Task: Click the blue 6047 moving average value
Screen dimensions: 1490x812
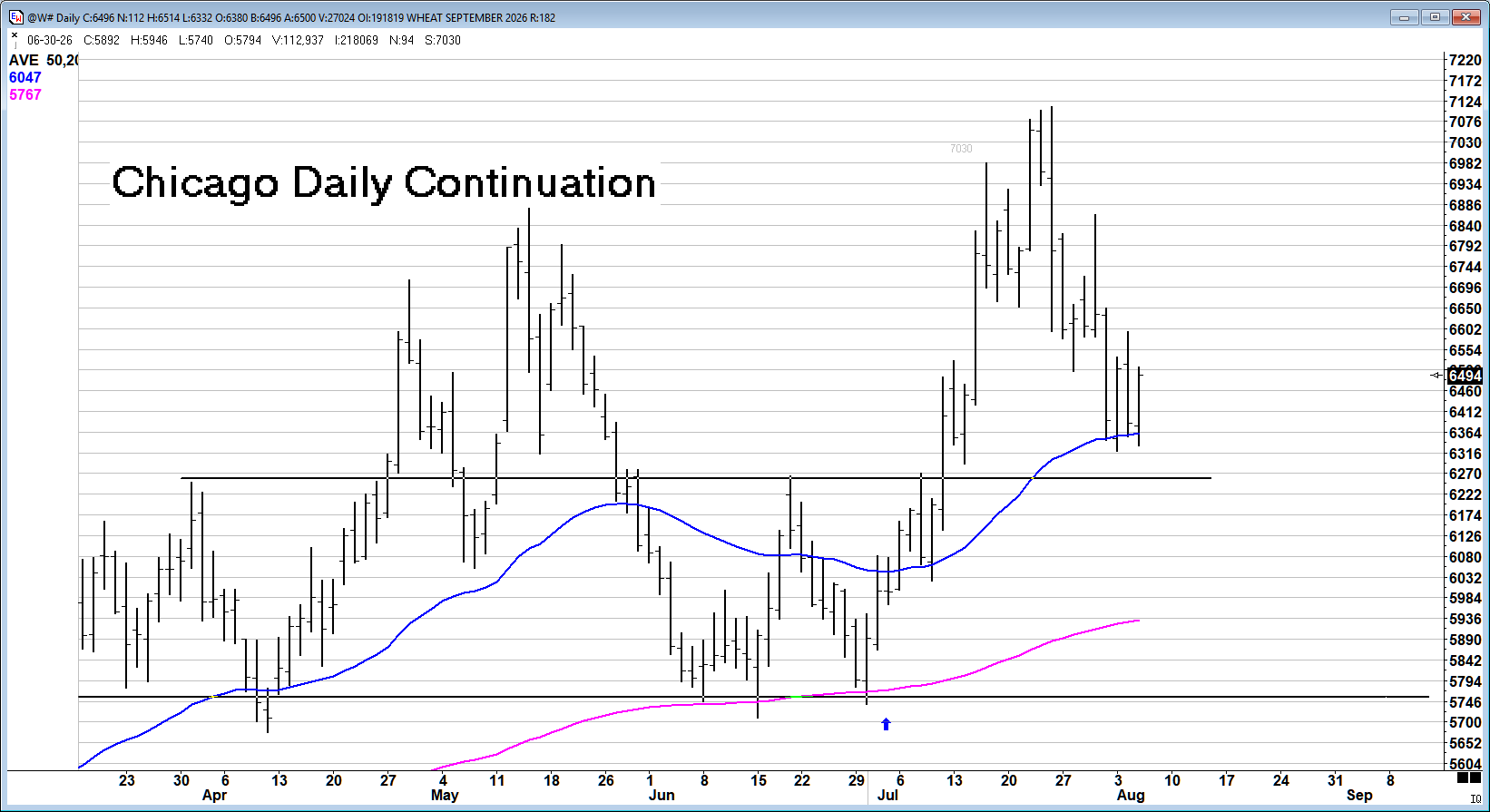Action: pos(25,78)
